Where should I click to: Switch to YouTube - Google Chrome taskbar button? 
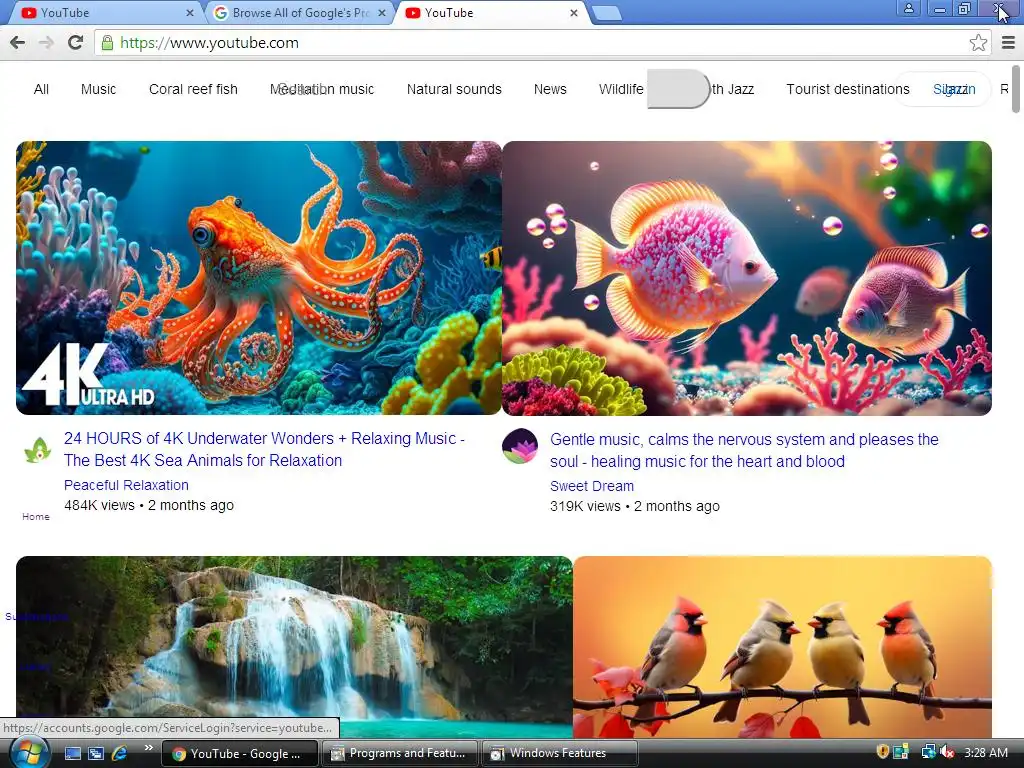[240, 754]
